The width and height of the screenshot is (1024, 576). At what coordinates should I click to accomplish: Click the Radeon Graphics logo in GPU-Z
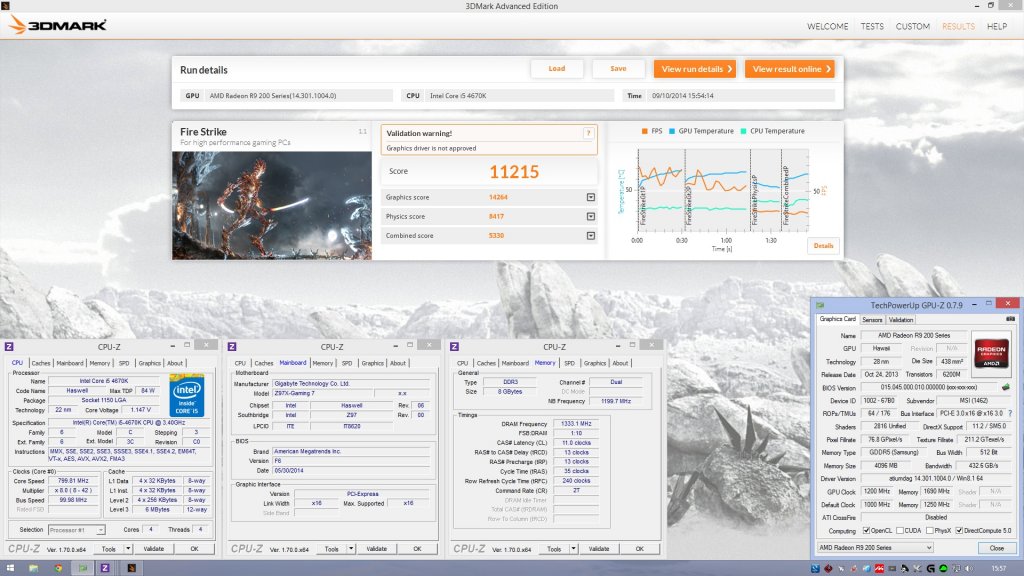(x=991, y=354)
